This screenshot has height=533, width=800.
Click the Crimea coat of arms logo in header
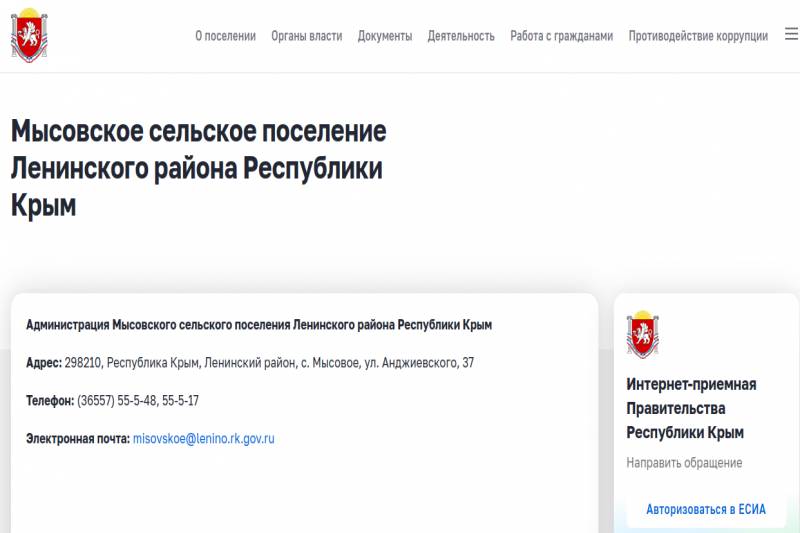(29, 36)
